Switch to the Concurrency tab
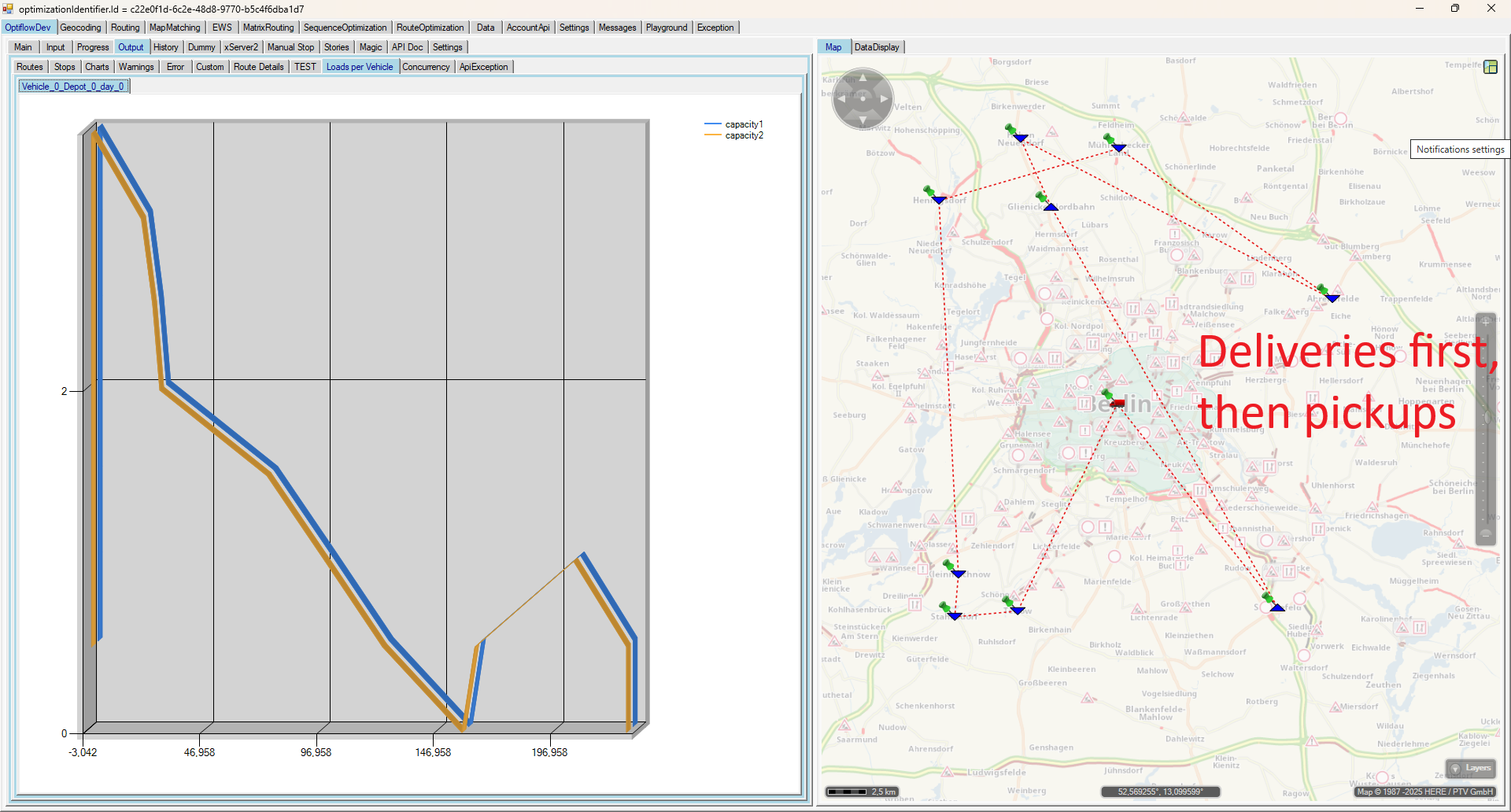The height and width of the screenshot is (812, 1511). (x=426, y=67)
